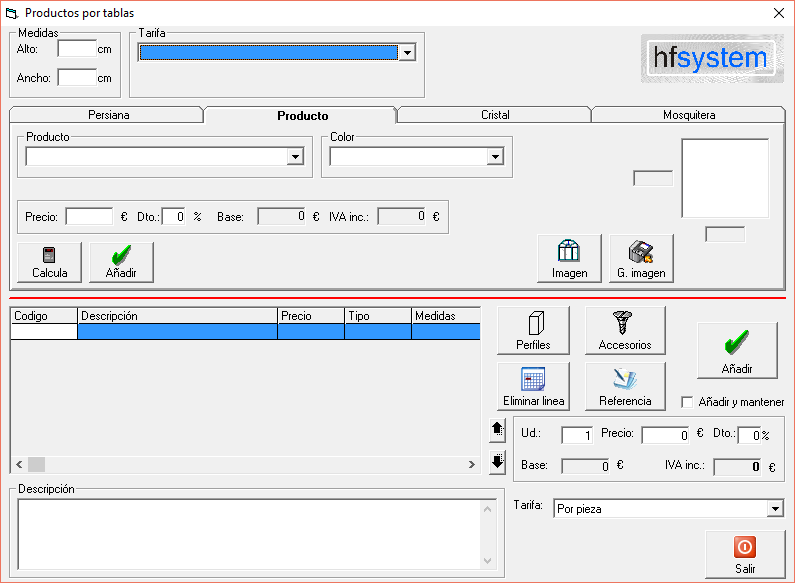Open the Producto combo box
This screenshot has height=583, width=795.
pos(295,156)
